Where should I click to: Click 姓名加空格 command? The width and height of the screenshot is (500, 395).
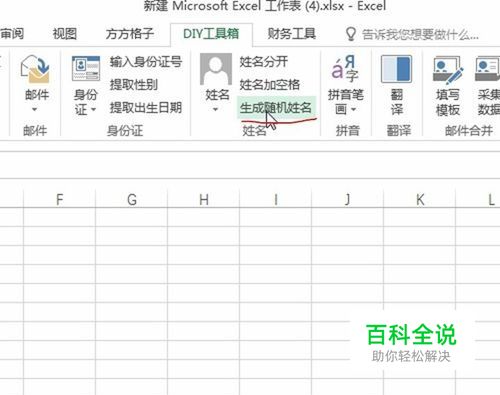click(x=270, y=85)
